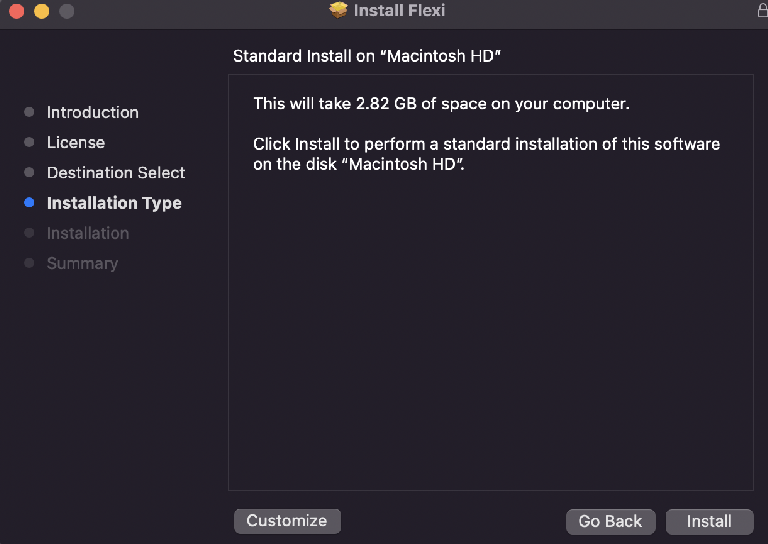
Task: Click the Install Flexi window title
Action: click(x=399, y=10)
